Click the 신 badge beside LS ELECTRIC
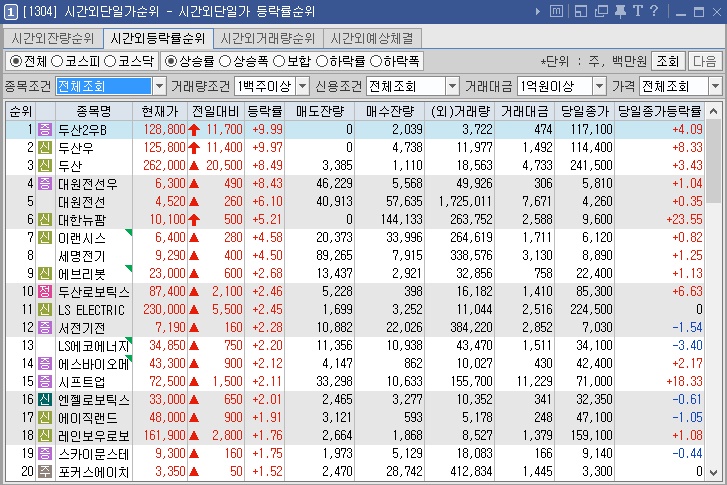Image resolution: width=727 pixels, height=485 pixels. (x=45, y=309)
